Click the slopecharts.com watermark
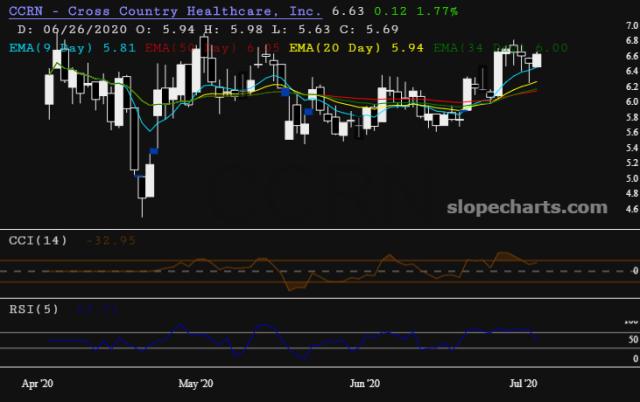640x402 pixels. coord(527,207)
